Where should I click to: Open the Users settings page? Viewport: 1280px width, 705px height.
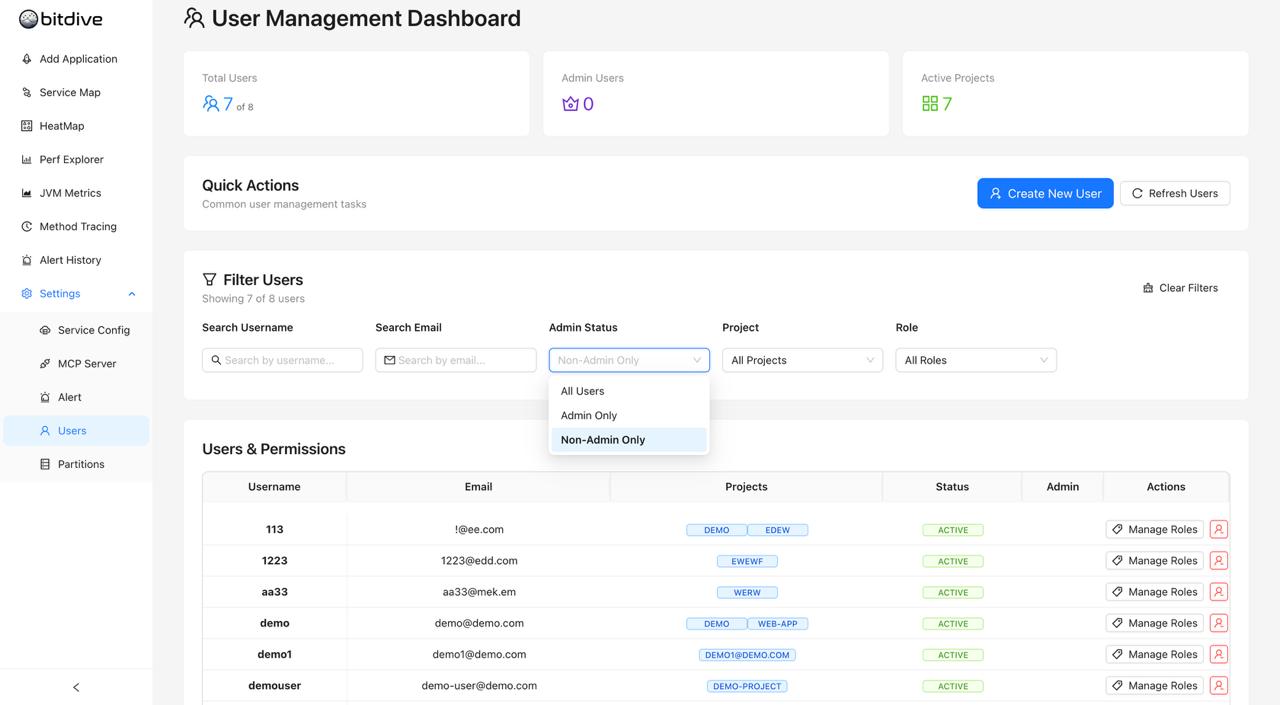click(x=76, y=431)
